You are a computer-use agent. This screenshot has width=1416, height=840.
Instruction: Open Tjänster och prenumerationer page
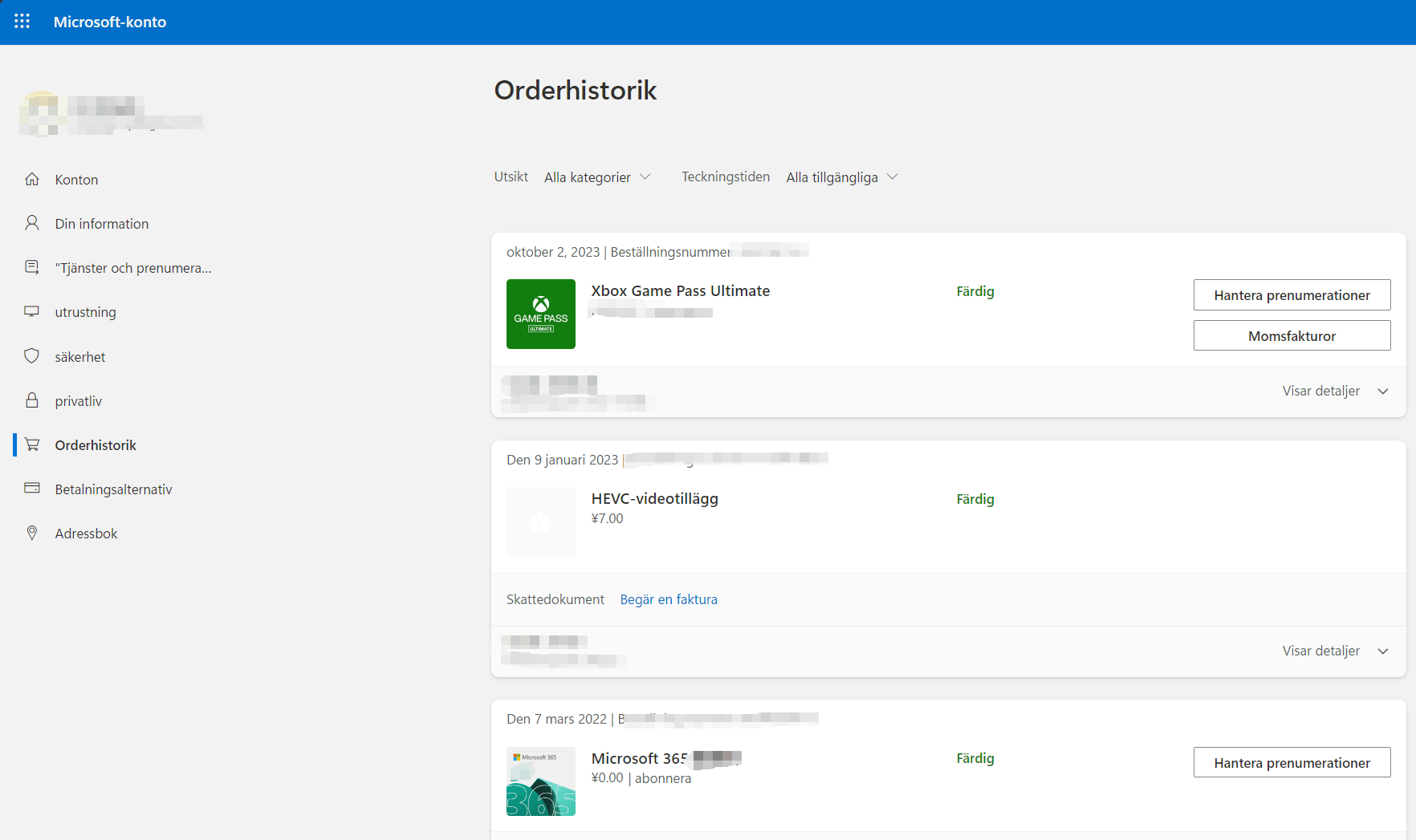(x=133, y=268)
